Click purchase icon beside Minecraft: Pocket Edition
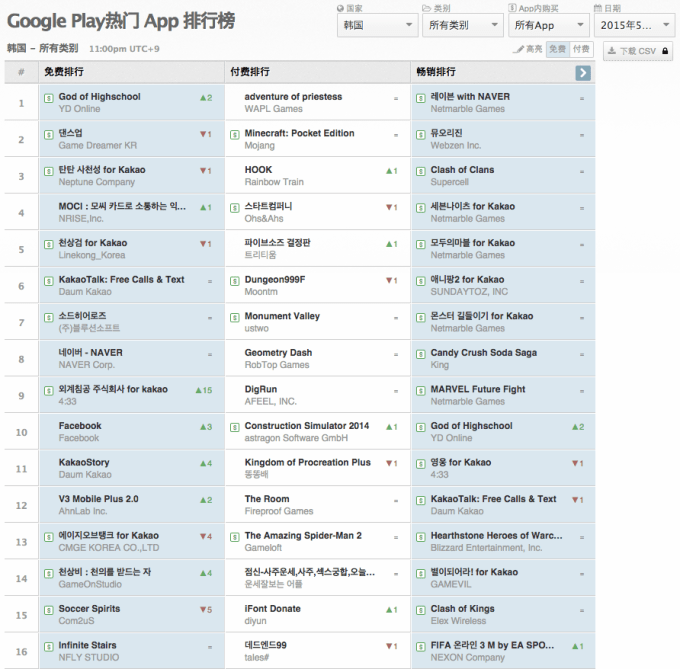 [235, 135]
